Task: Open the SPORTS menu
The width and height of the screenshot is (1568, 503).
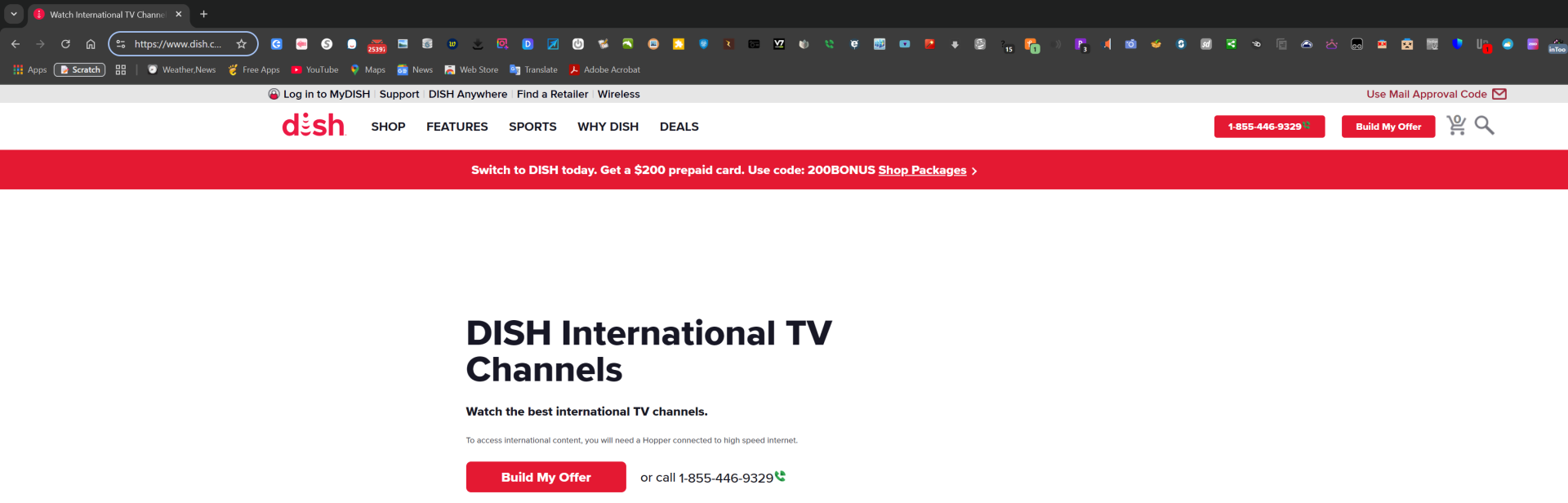Action: [532, 127]
